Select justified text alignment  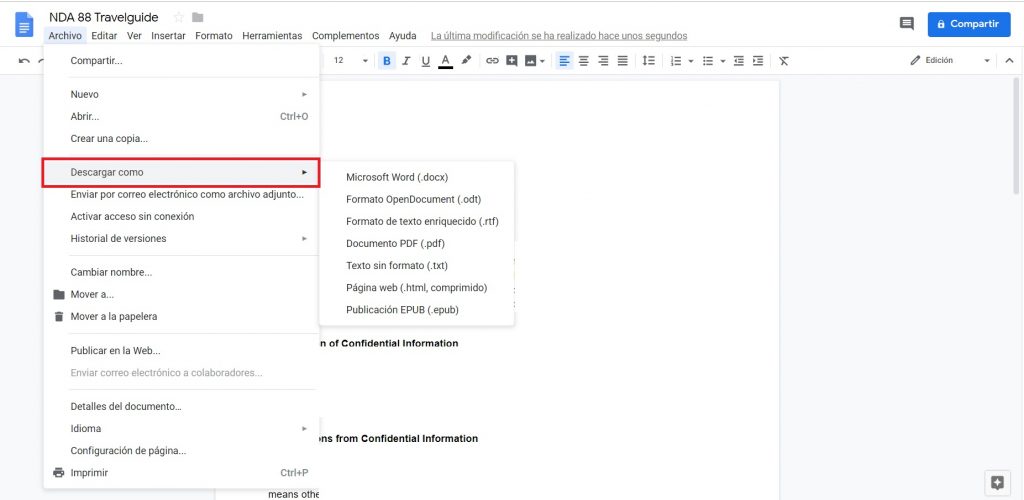[x=623, y=61]
